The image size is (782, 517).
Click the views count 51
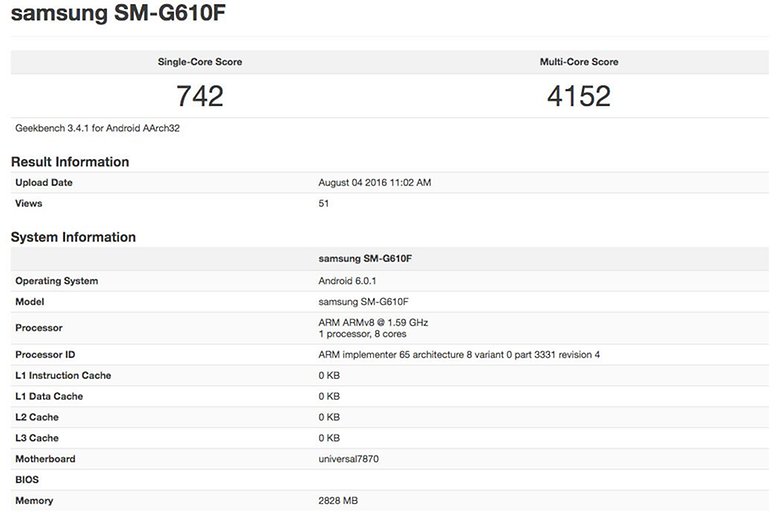[x=324, y=203]
